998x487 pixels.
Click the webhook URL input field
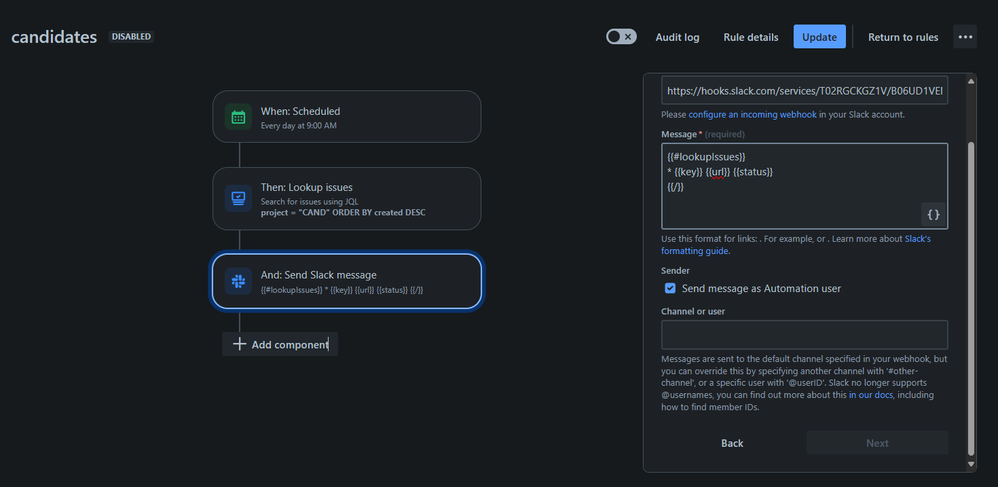click(805, 92)
